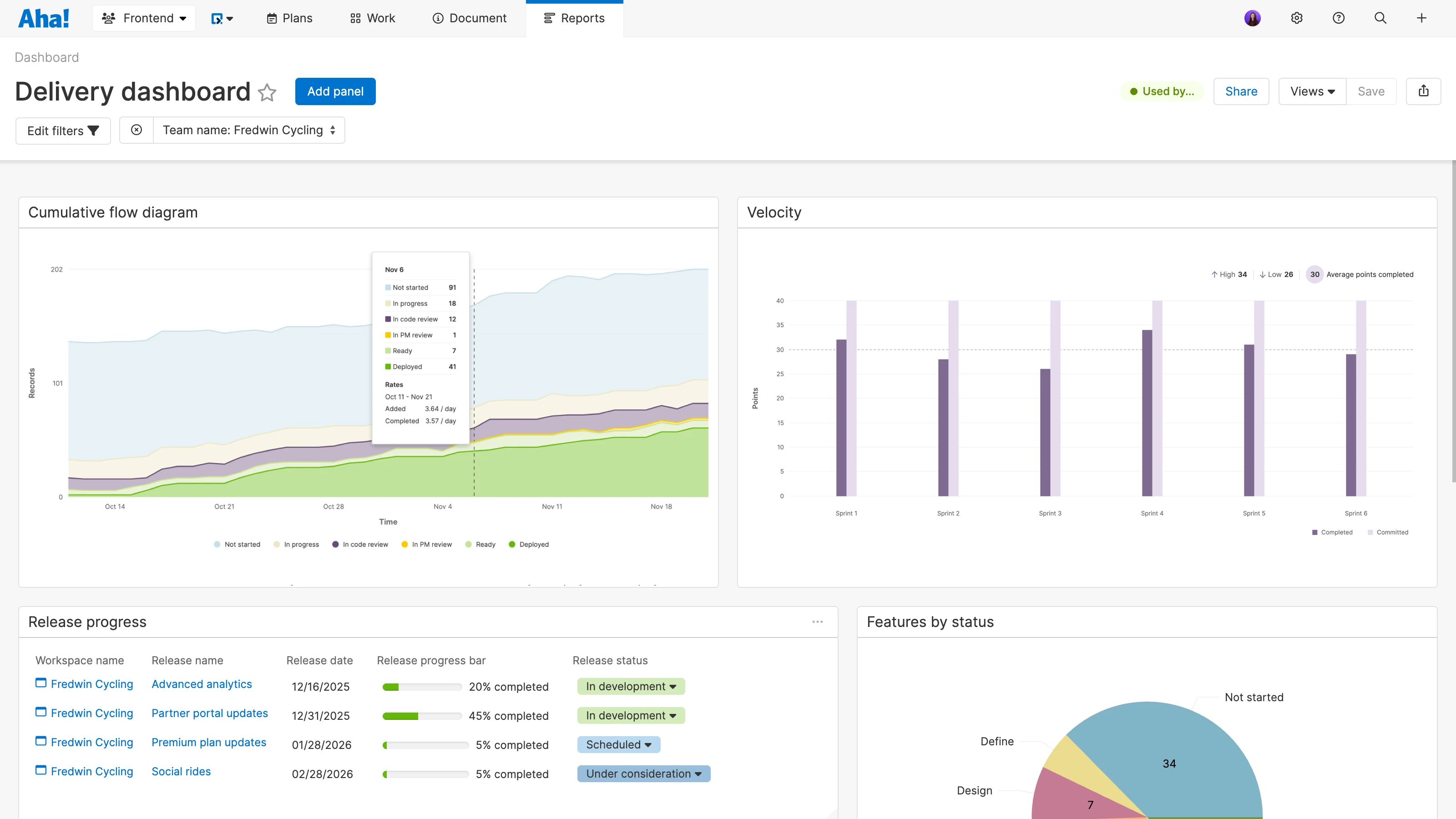
Task: Clear the team name filter
Action: coord(136,130)
